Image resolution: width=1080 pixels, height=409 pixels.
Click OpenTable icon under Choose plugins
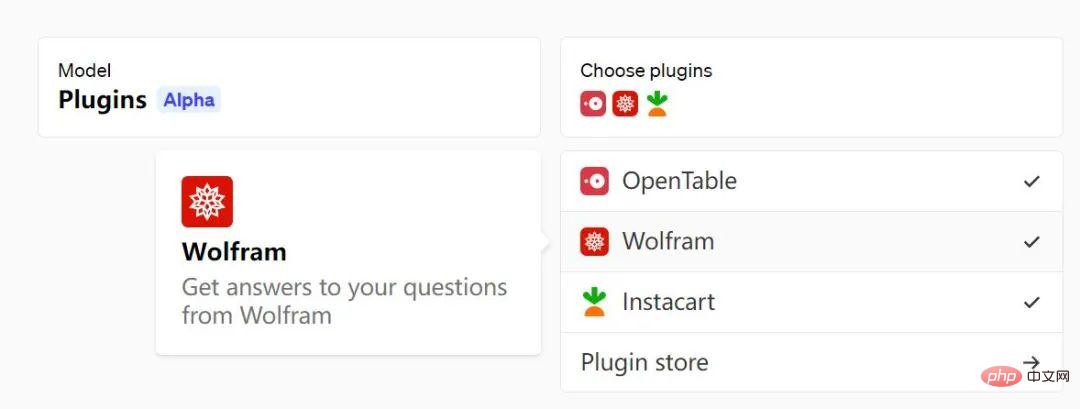click(593, 104)
